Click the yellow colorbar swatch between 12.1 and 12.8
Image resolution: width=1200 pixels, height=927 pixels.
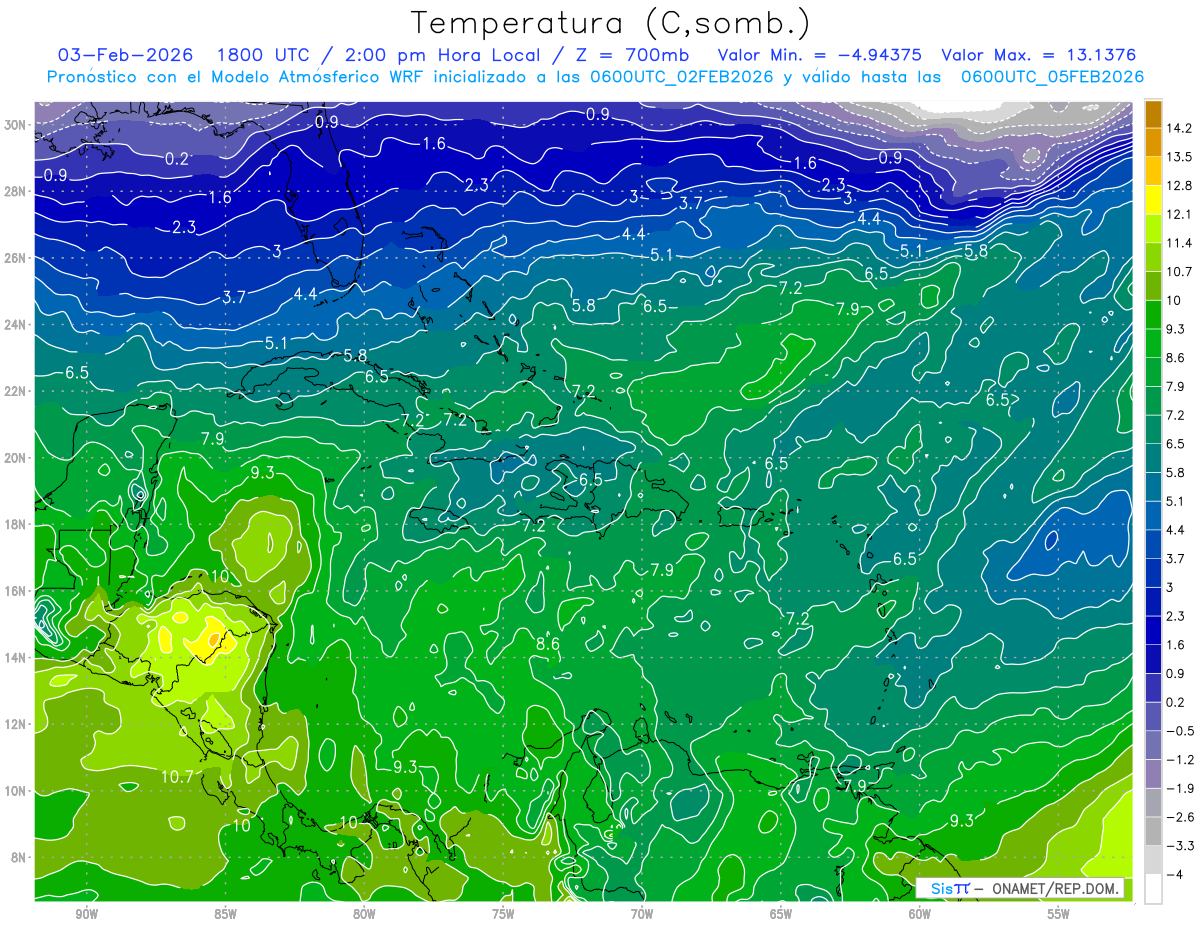[1153, 199]
